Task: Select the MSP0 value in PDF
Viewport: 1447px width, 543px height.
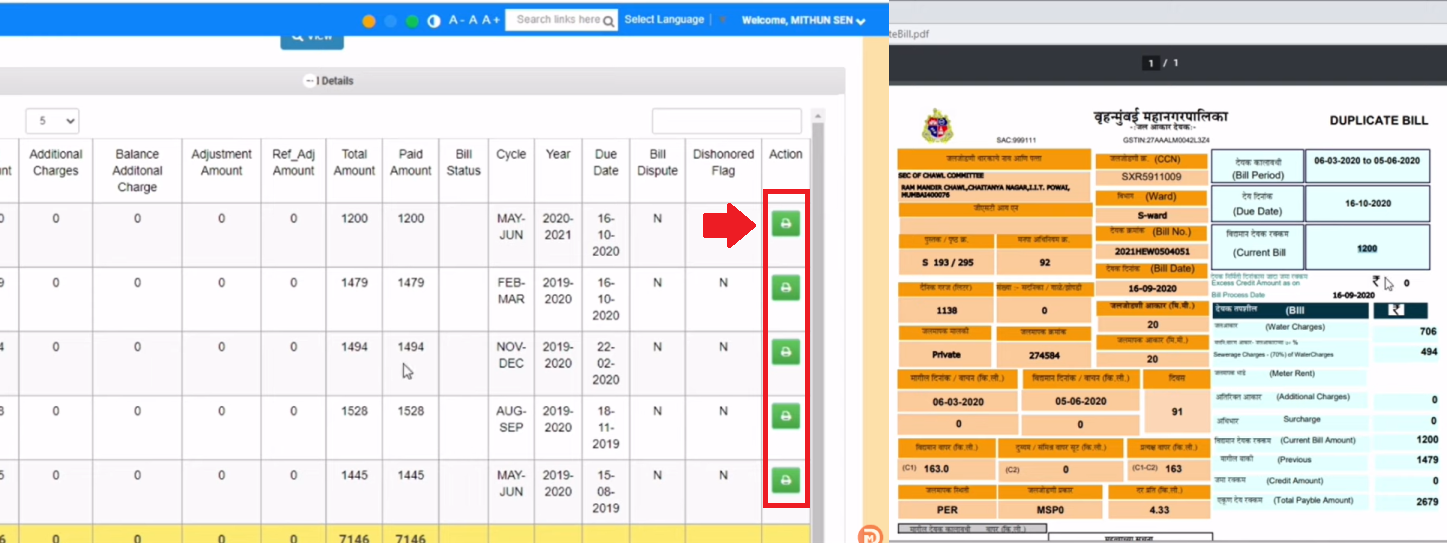Action: (x=1050, y=509)
